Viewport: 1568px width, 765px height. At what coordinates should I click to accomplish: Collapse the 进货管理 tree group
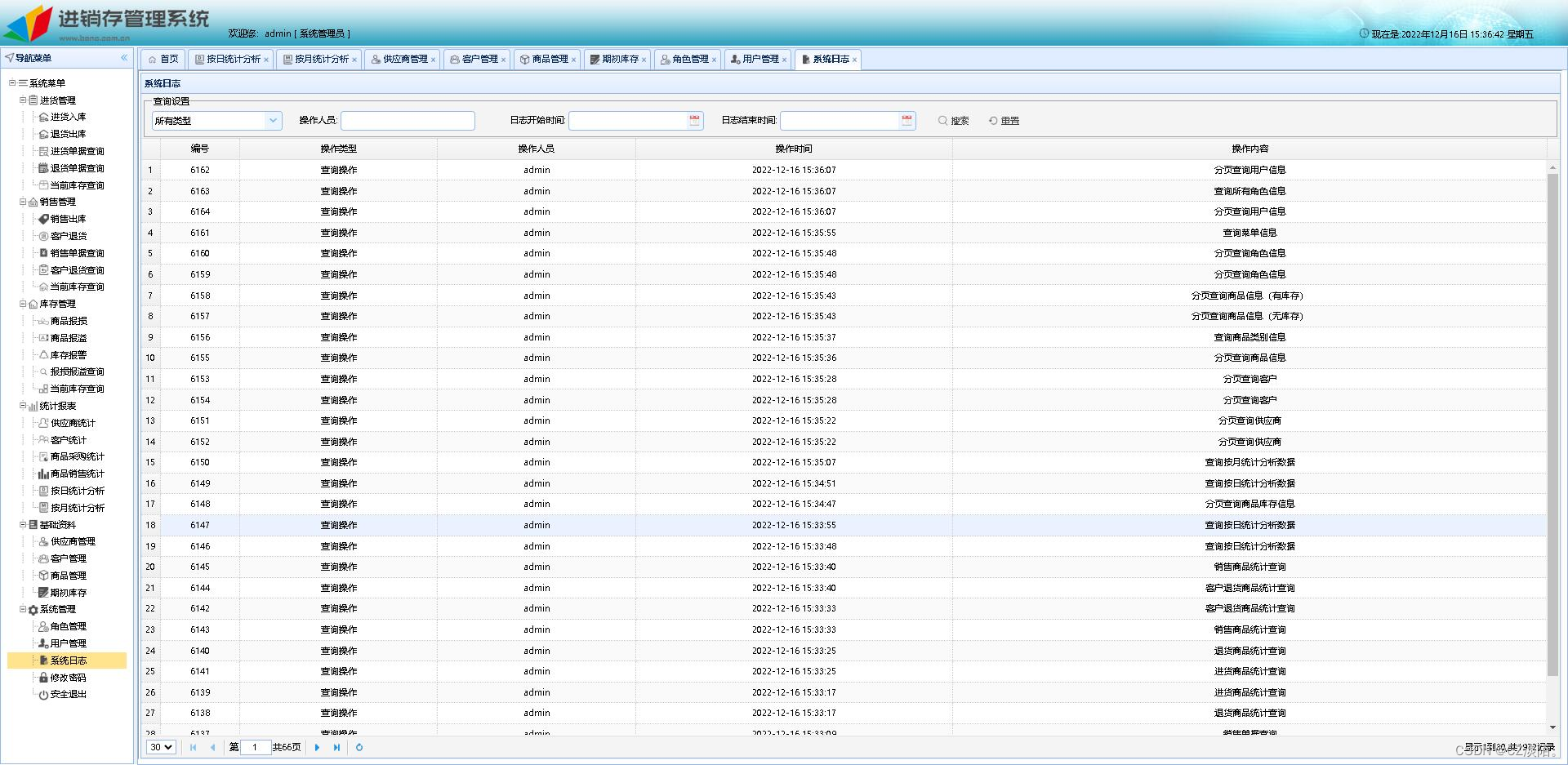(23, 100)
